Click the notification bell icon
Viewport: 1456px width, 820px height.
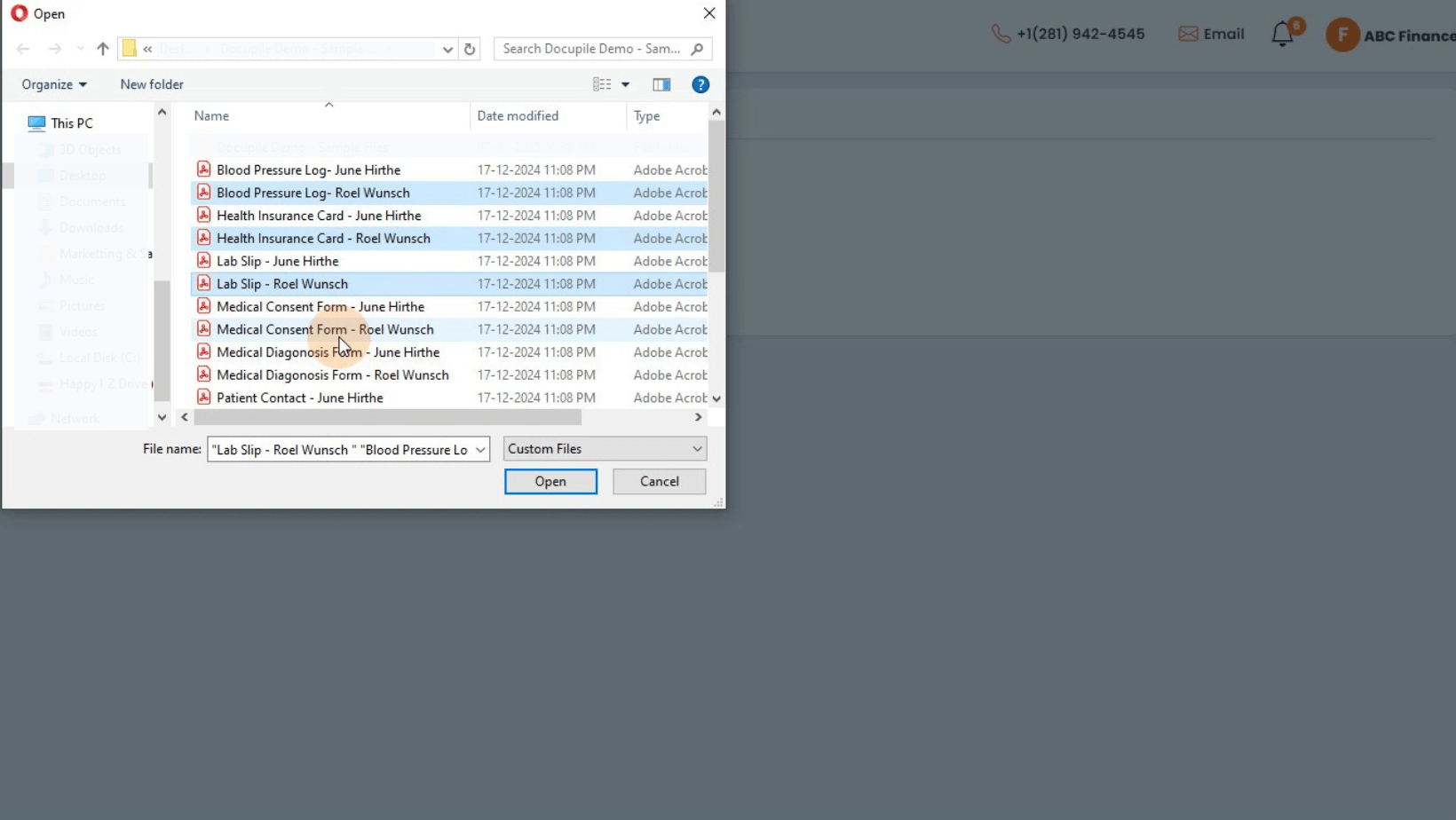(1282, 35)
